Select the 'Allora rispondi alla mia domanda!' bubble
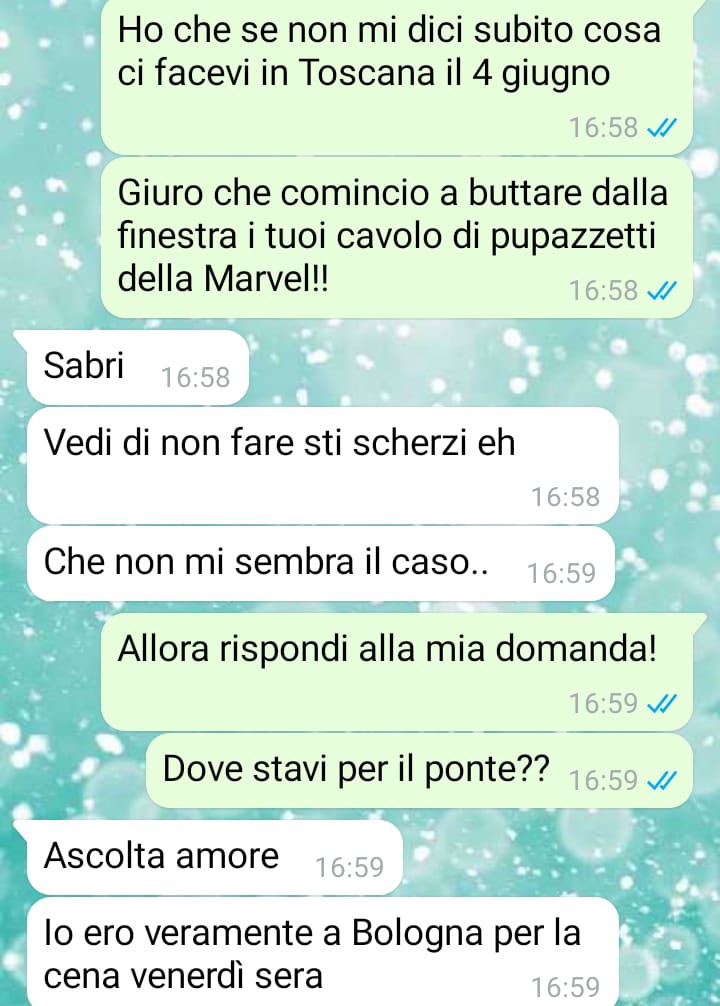 coord(397,672)
